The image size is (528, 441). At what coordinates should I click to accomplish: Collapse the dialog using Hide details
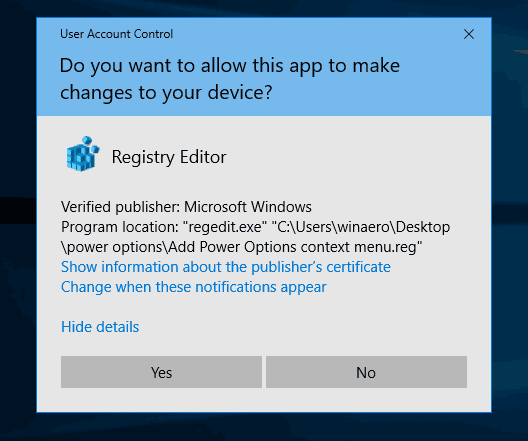click(100, 327)
